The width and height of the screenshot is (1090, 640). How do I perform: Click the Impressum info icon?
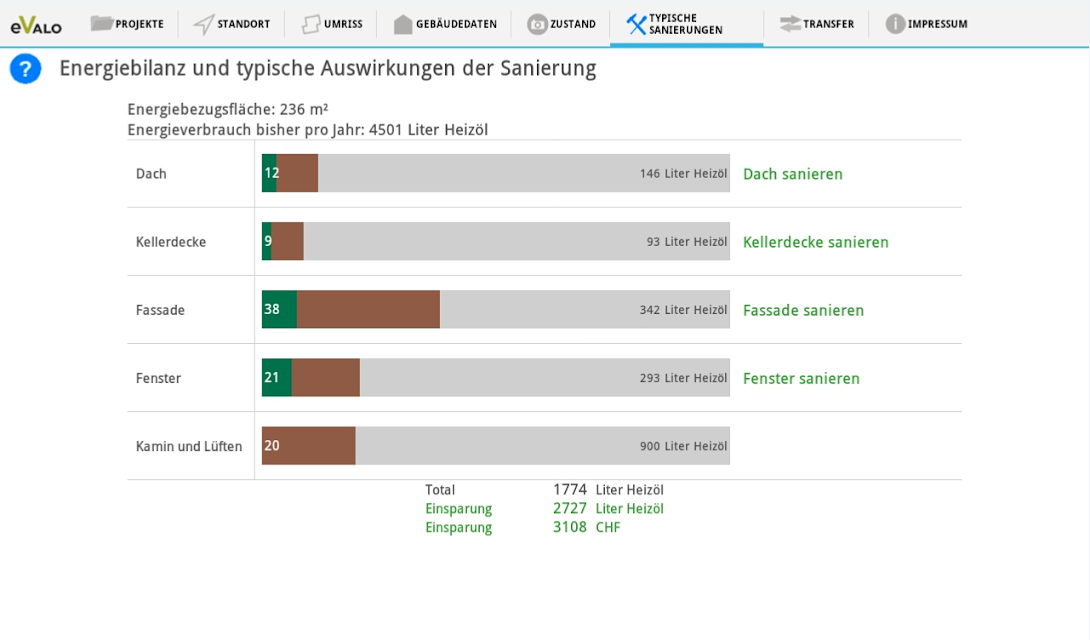click(x=895, y=24)
